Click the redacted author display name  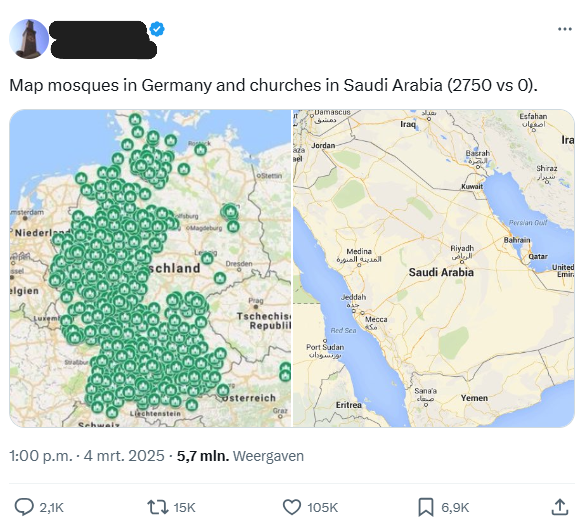98,30
